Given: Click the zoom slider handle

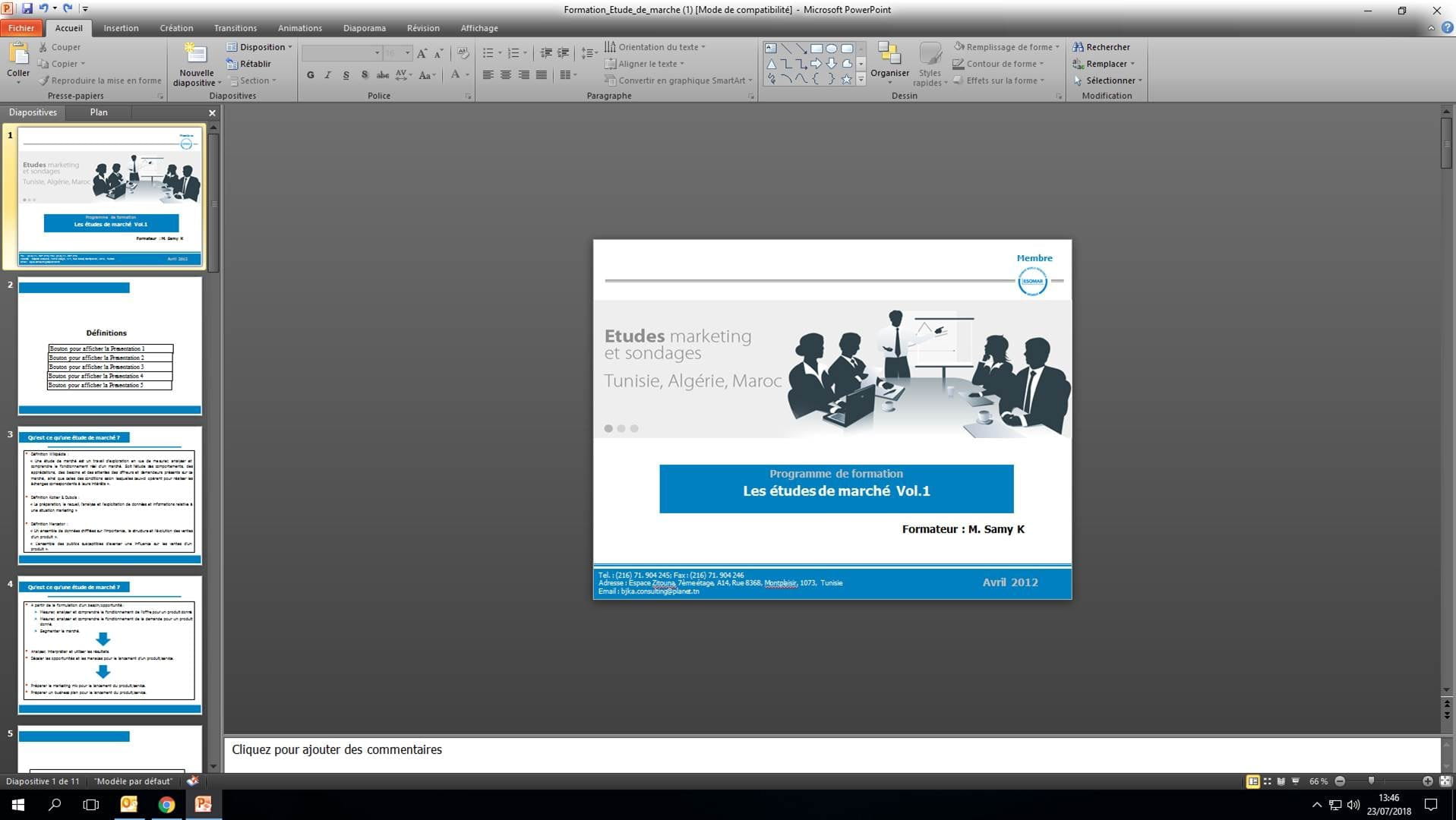Looking at the screenshot, I should [x=1371, y=781].
